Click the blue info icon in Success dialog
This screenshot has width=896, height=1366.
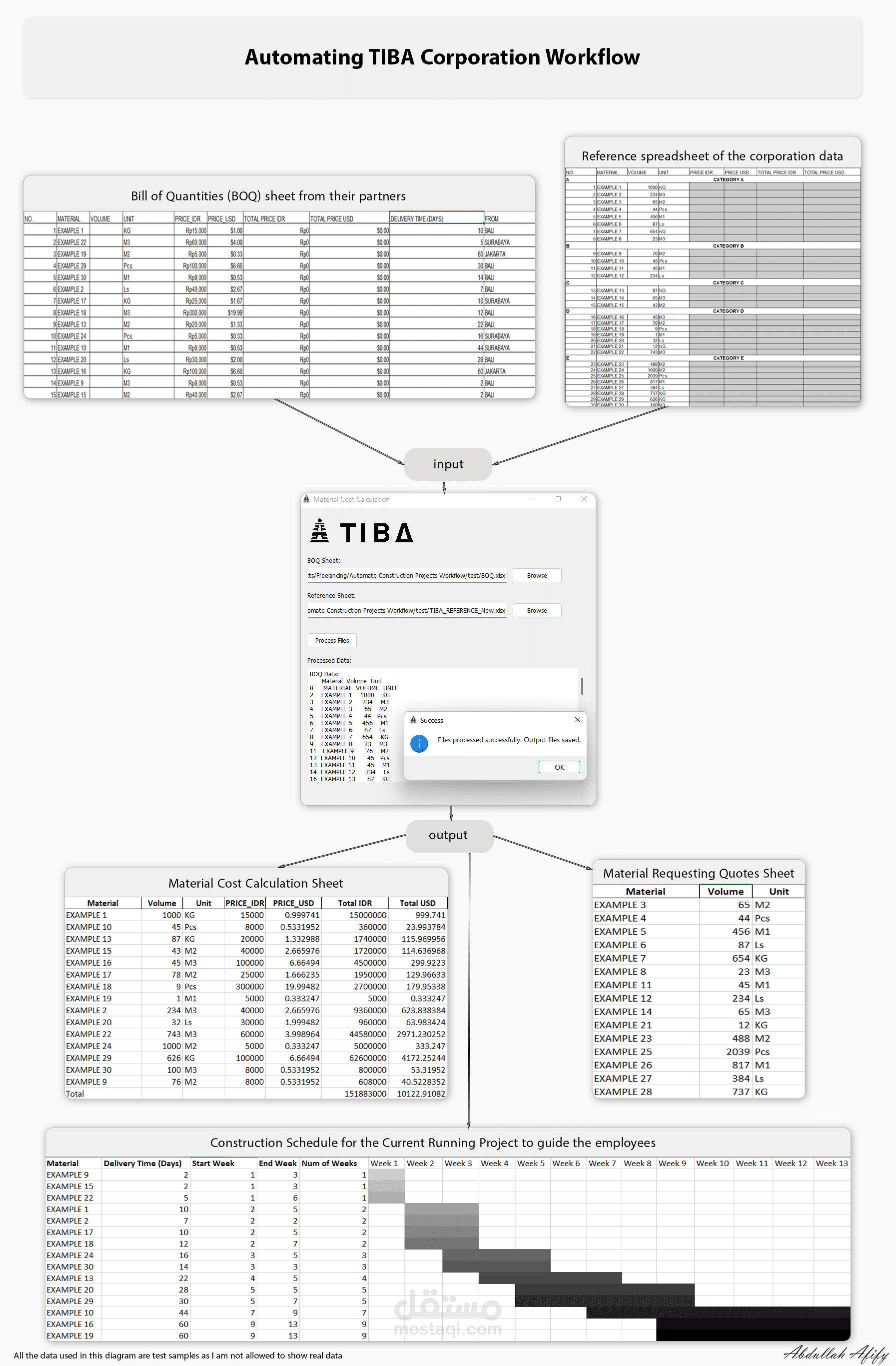[x=419, y=743]
